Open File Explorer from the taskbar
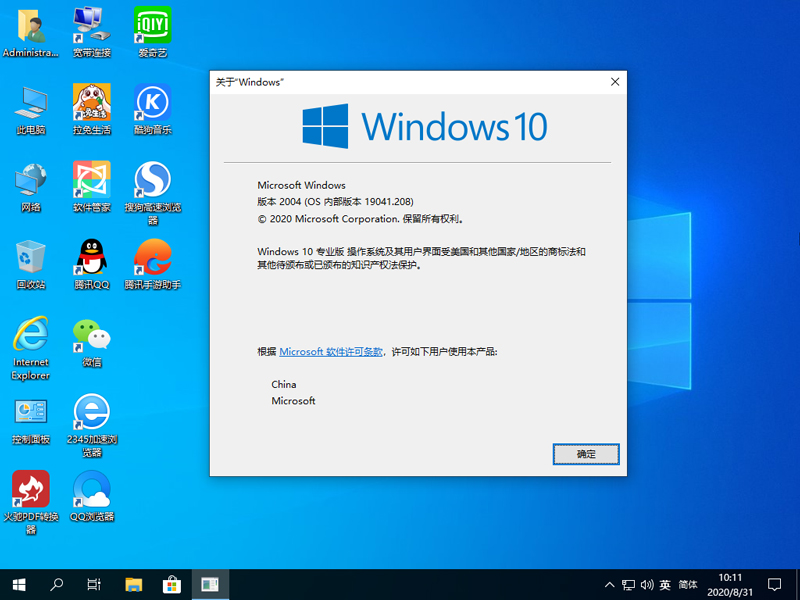This screenshot has width=800, height=600. (x=134, y=583)
